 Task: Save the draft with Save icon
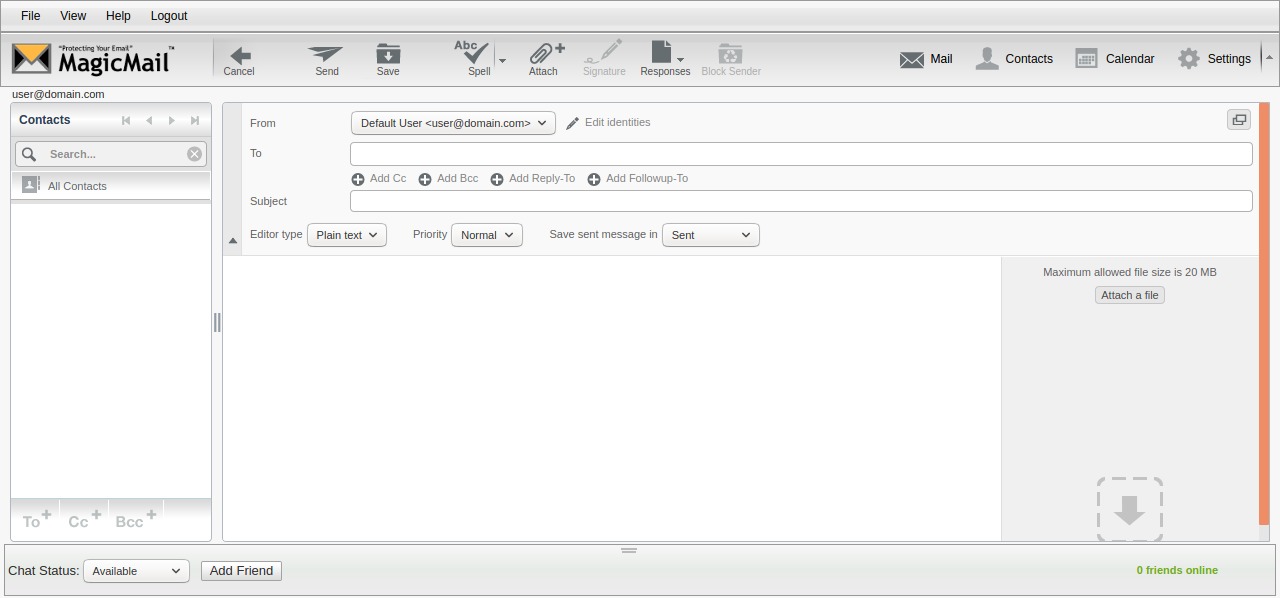(388, 58)
